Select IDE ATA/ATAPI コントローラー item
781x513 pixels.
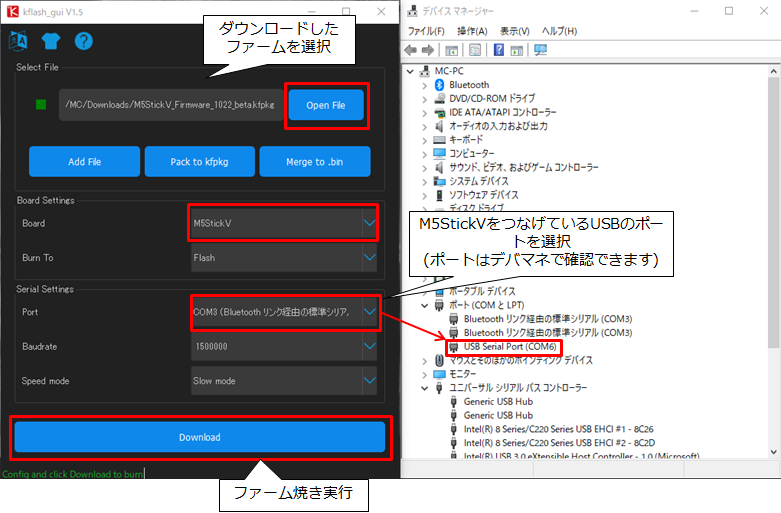(x=503, y=112)
